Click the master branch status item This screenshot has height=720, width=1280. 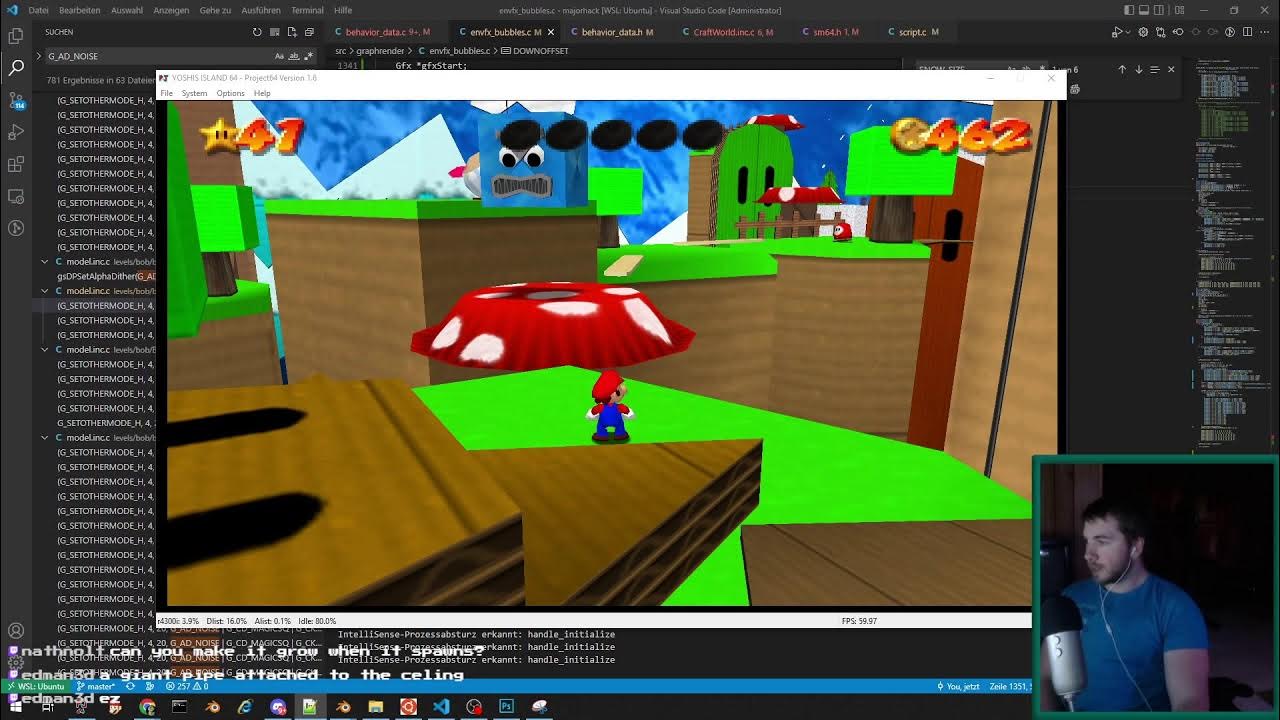[96, 686]
